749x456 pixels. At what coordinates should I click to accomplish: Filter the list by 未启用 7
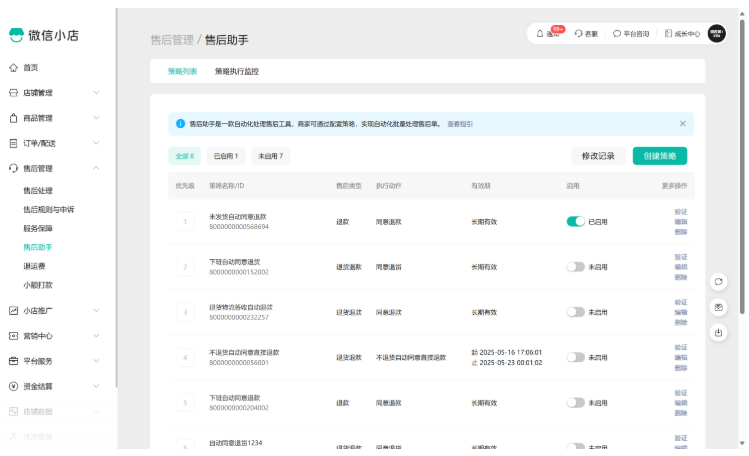(271, 156)
